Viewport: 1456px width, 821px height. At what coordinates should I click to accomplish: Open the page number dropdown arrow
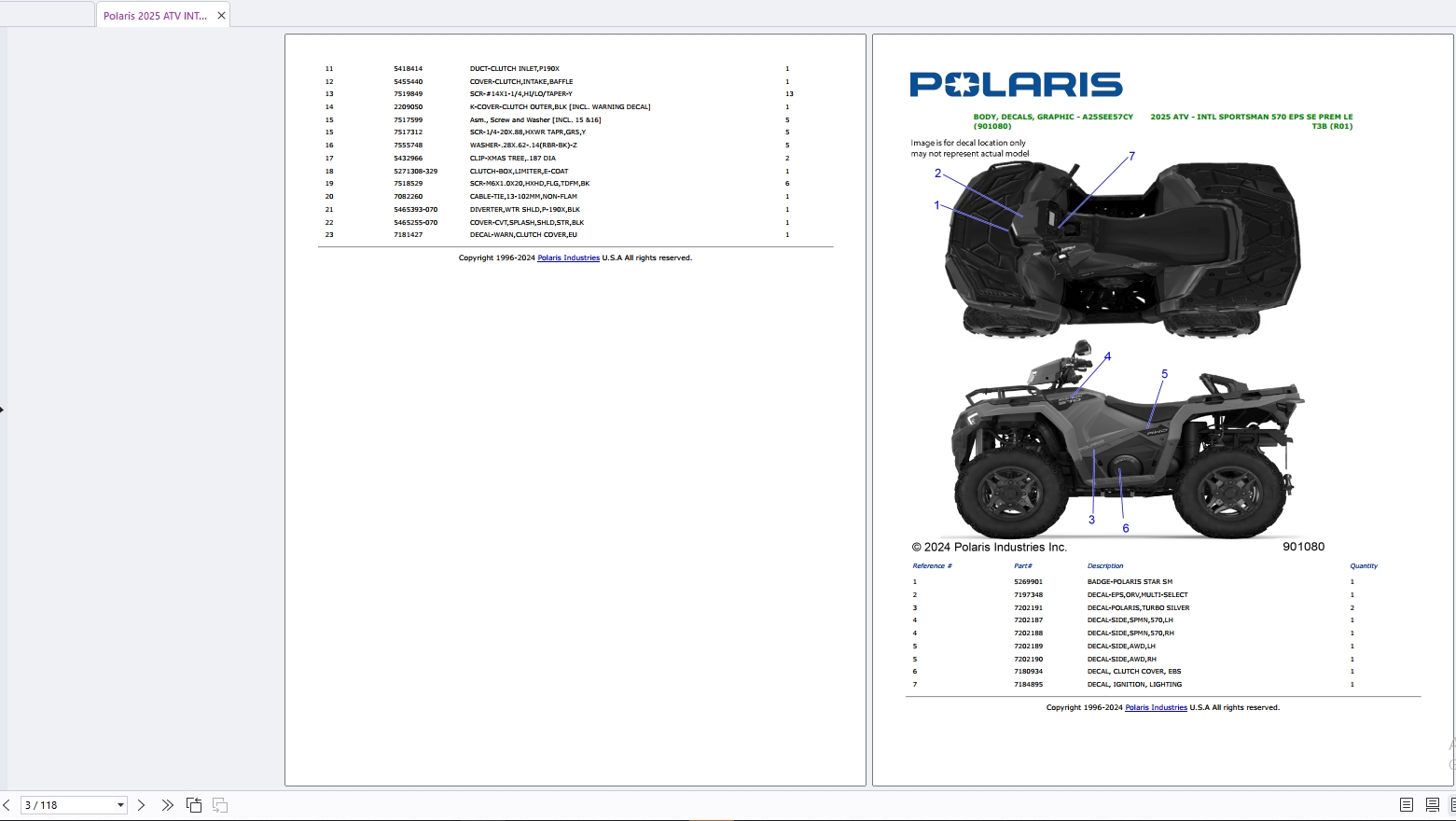coord(120,805)
